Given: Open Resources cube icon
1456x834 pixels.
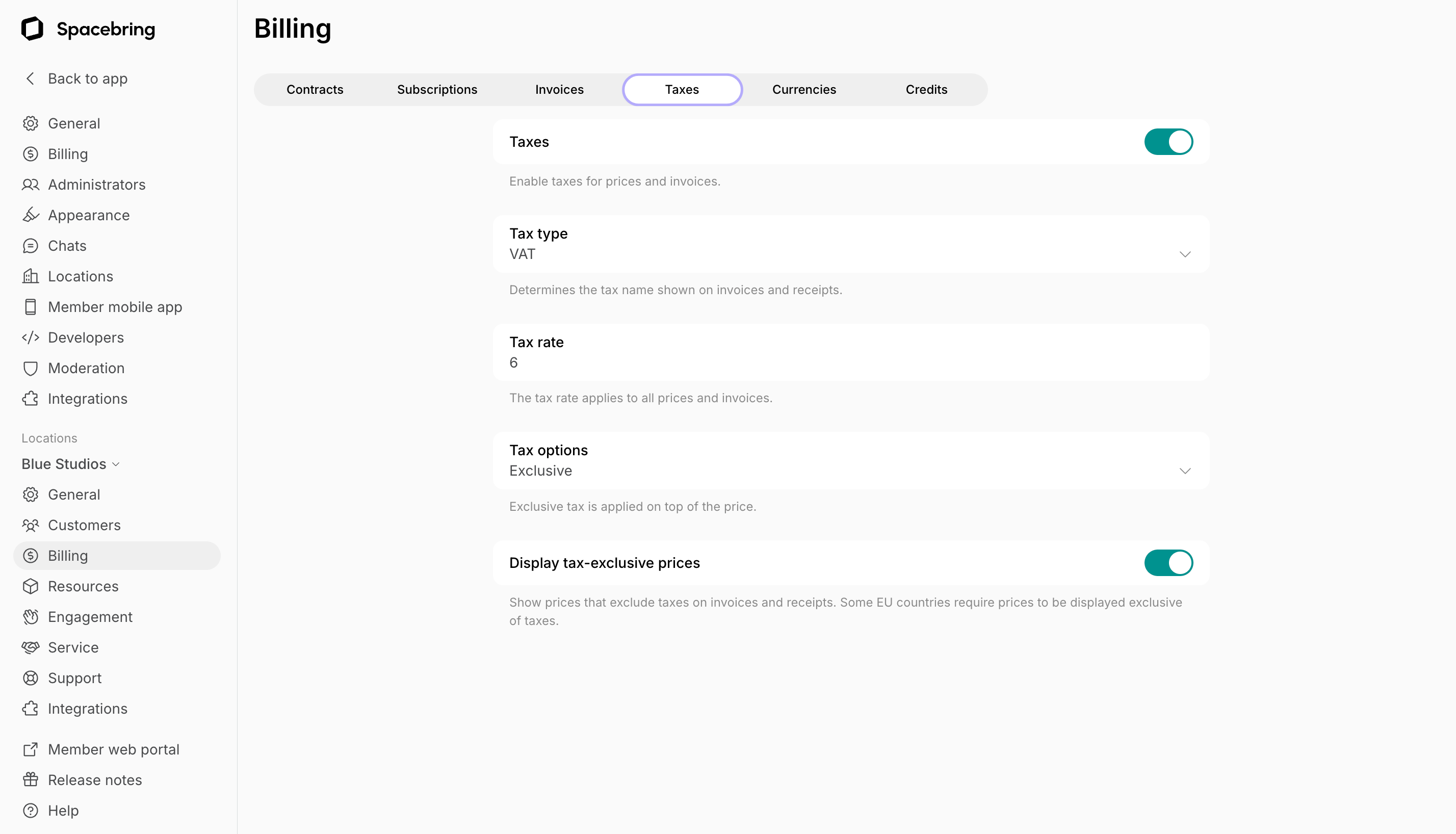Looking at the screenshot, I should [31, 587].
